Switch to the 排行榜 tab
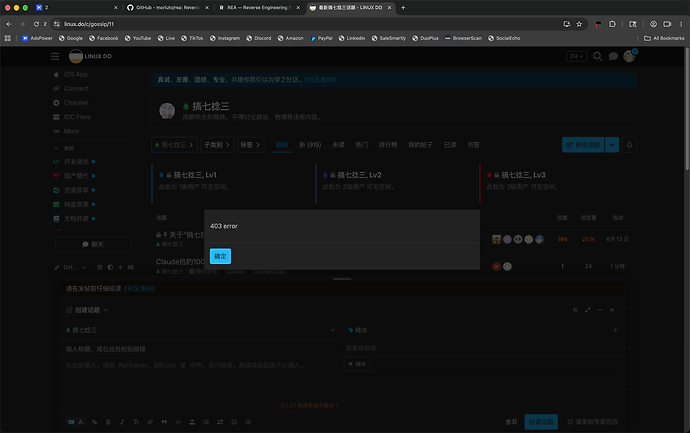Viewport: 690px width, 433px height. 388,145
